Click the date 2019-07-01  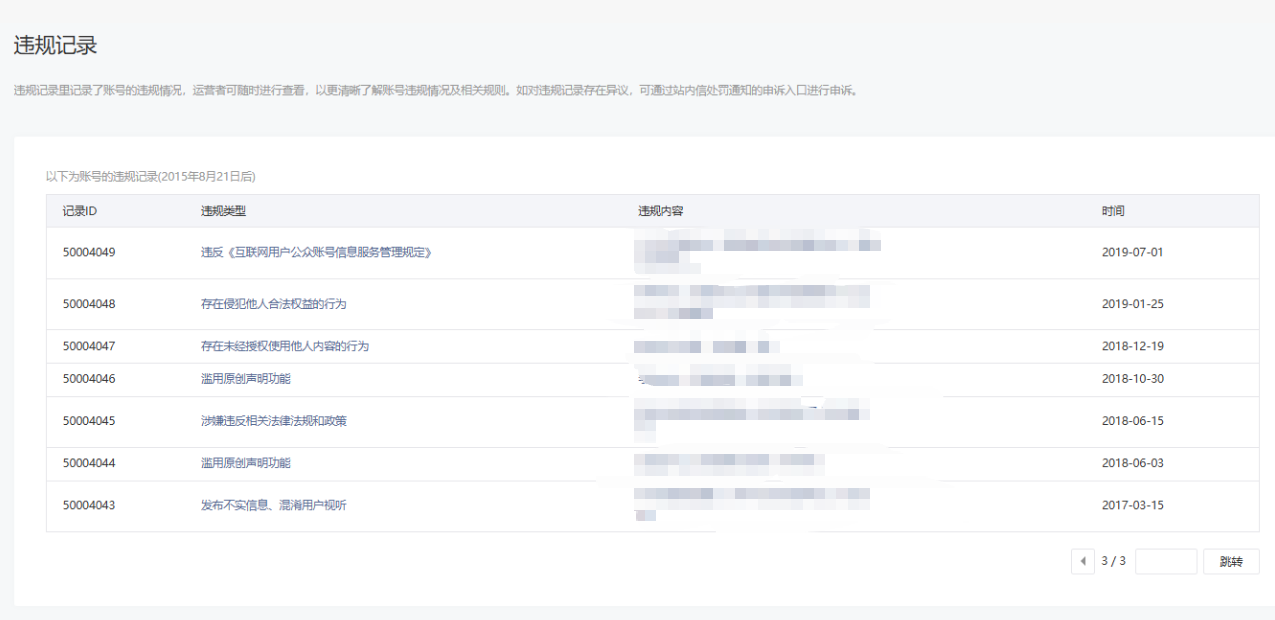tap(1133, 252)
